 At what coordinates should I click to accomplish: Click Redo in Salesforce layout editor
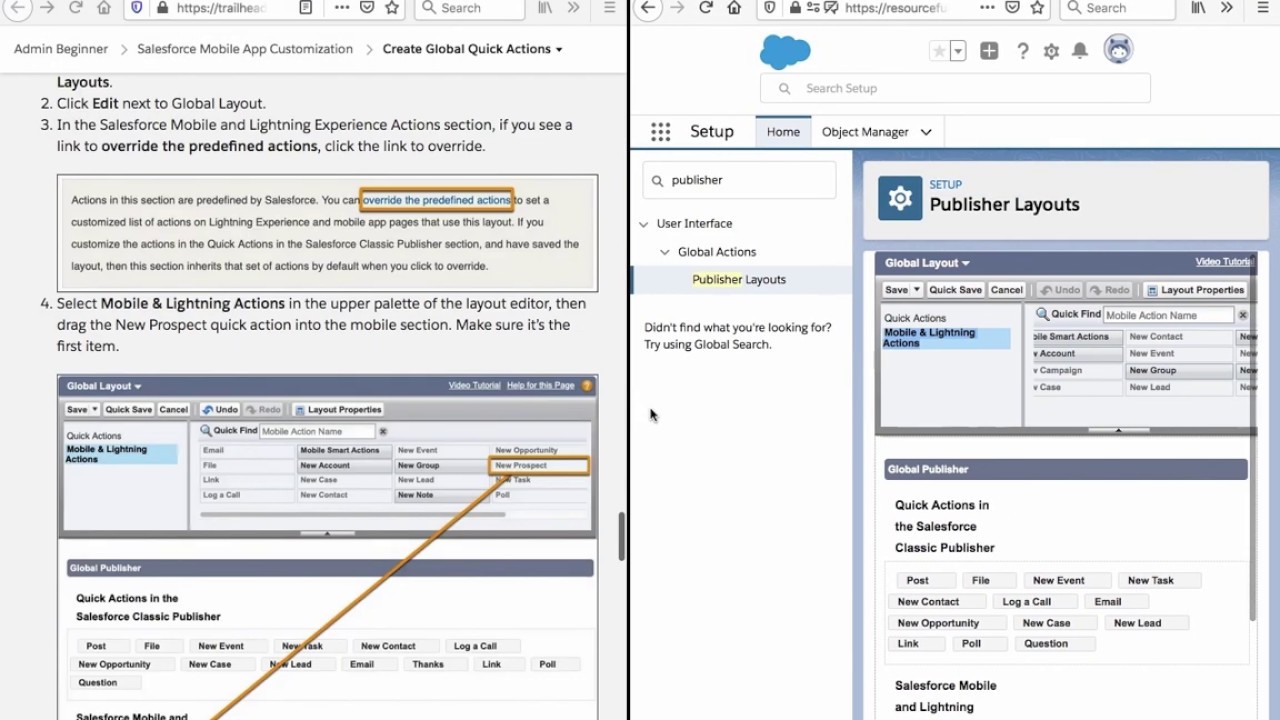click(1110, 290)
